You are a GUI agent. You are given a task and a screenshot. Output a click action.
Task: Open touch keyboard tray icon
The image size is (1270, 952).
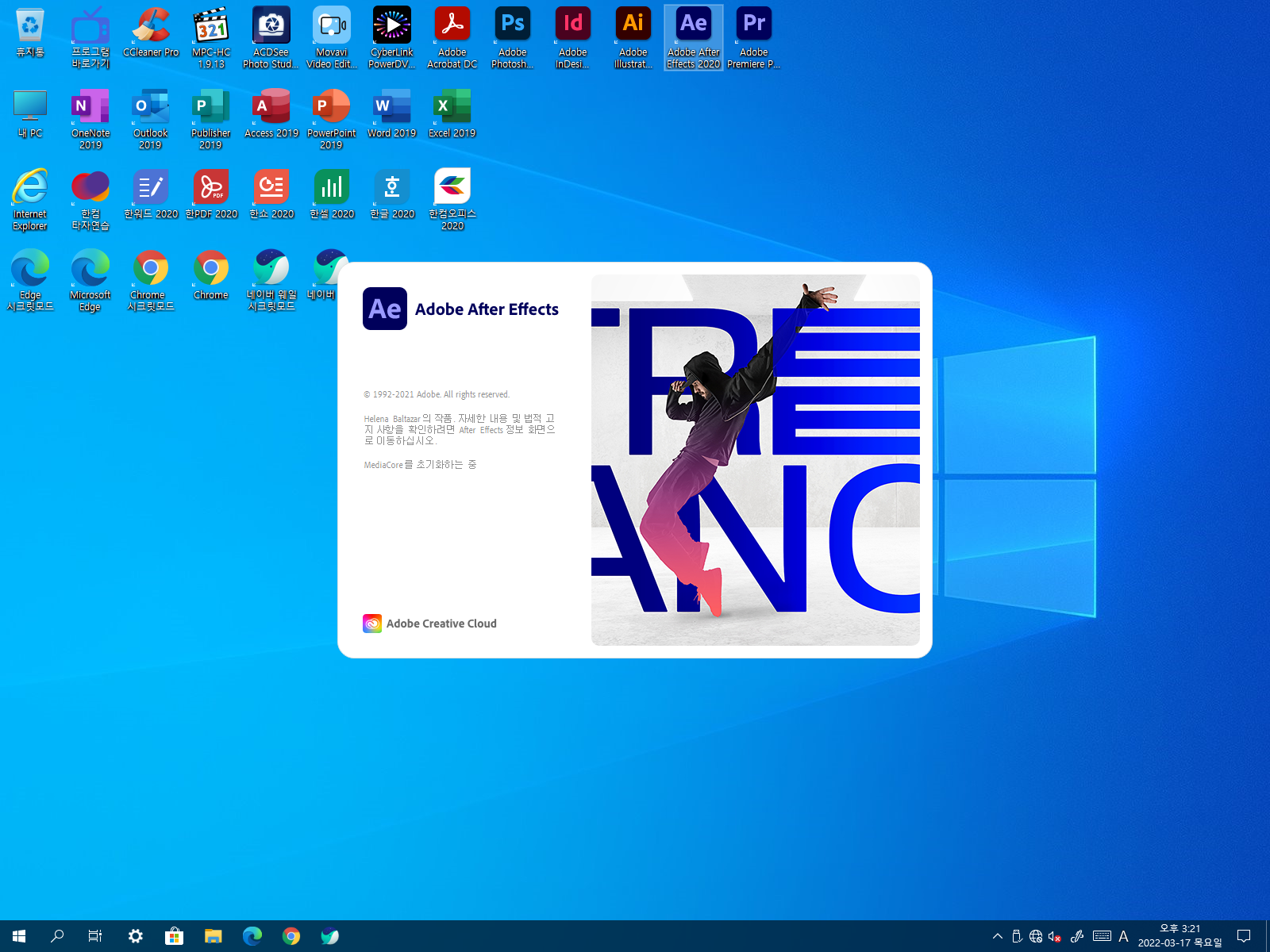coord(1102,936)
